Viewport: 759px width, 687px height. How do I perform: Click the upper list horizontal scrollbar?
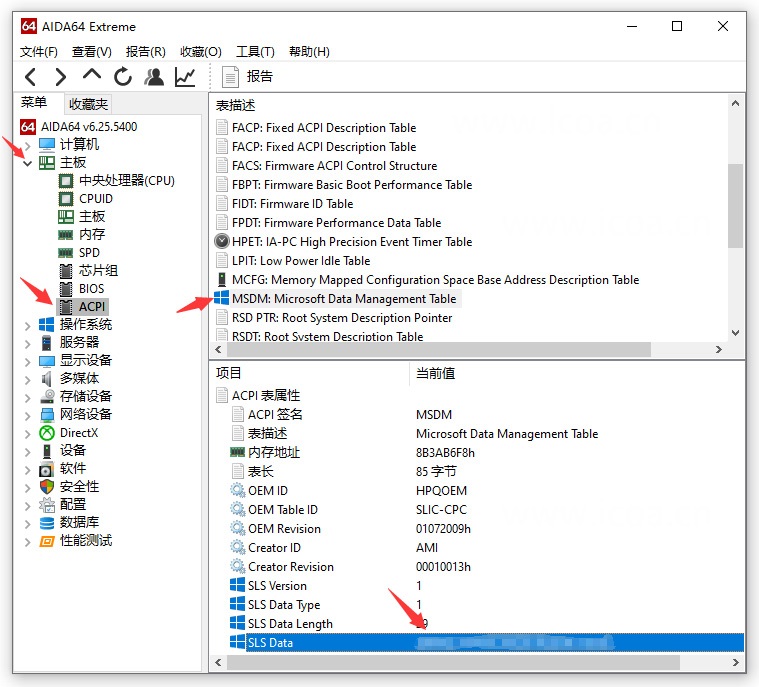[439, 350]
